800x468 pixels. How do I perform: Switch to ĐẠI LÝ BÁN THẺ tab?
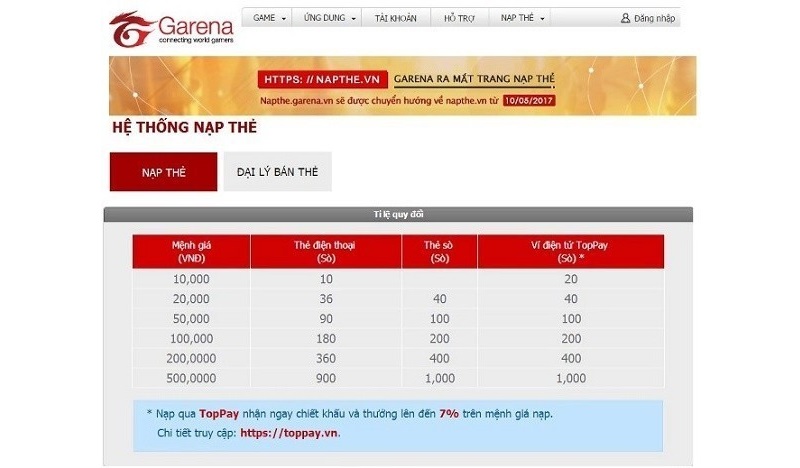pos(278,171)
